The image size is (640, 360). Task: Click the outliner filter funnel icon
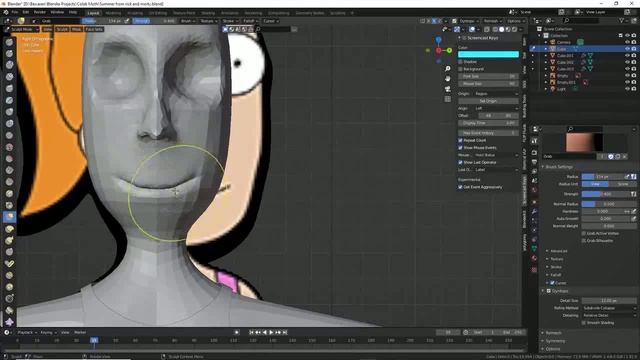pos(622,20)
